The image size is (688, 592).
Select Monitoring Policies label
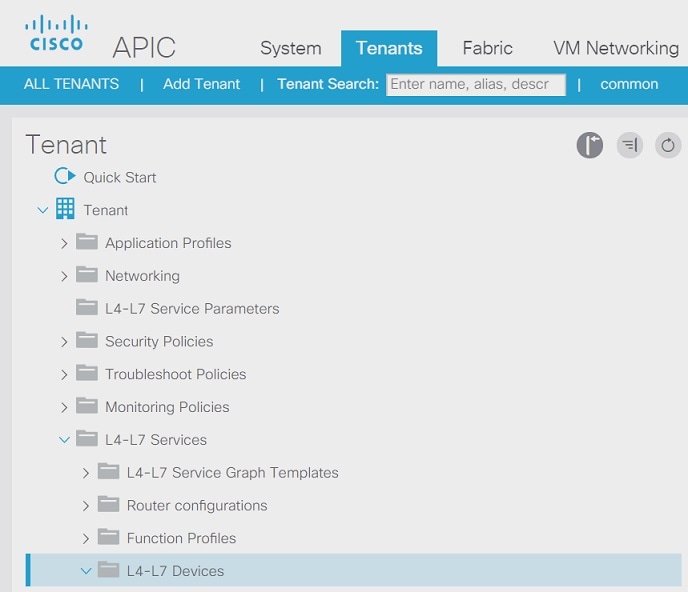click(x=167, y=407)
